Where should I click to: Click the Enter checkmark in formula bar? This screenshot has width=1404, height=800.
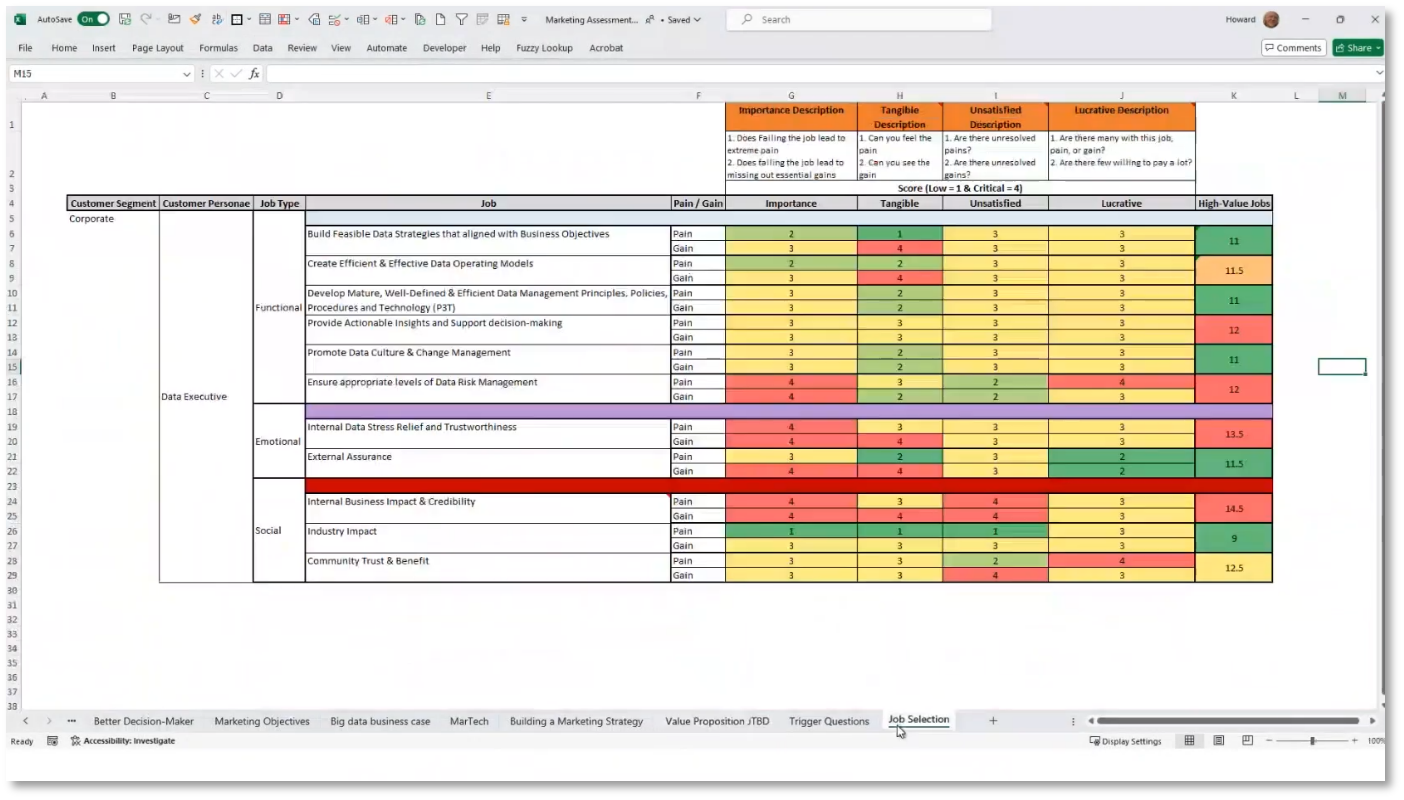pos(237,74)
